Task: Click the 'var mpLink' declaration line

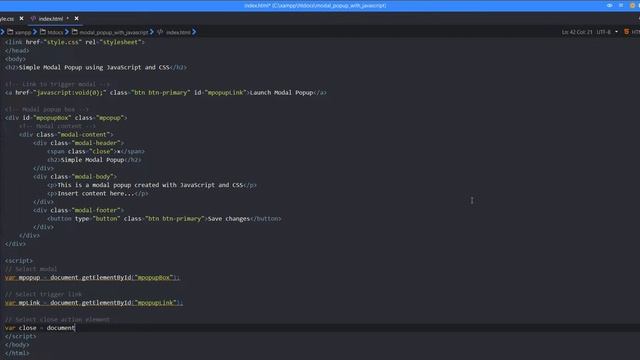Action: point(94,303)
